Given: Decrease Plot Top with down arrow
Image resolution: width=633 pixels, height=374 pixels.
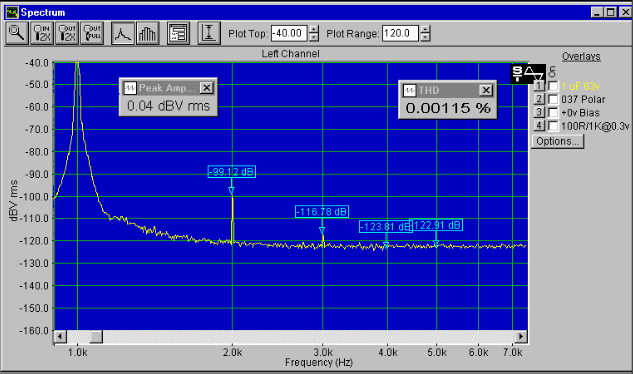Looking at the screenshot, I should [x=314, y=38].
